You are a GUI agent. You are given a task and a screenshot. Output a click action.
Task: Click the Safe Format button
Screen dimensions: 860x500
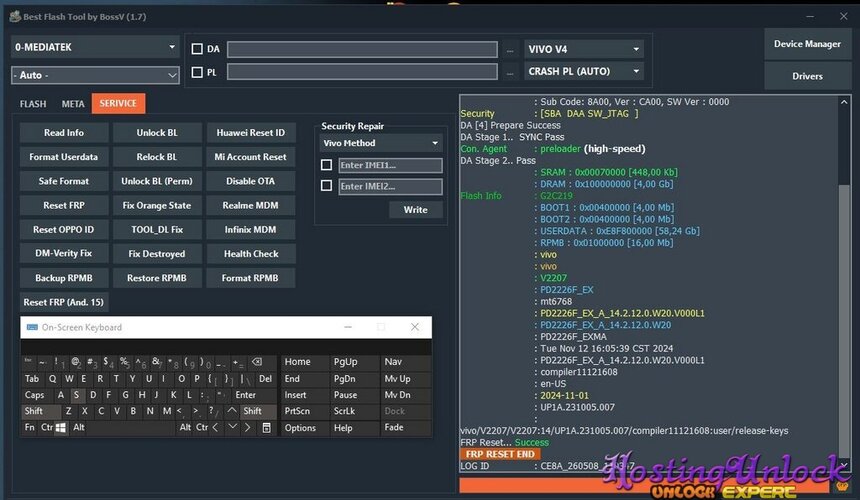(x=64, y=181)
